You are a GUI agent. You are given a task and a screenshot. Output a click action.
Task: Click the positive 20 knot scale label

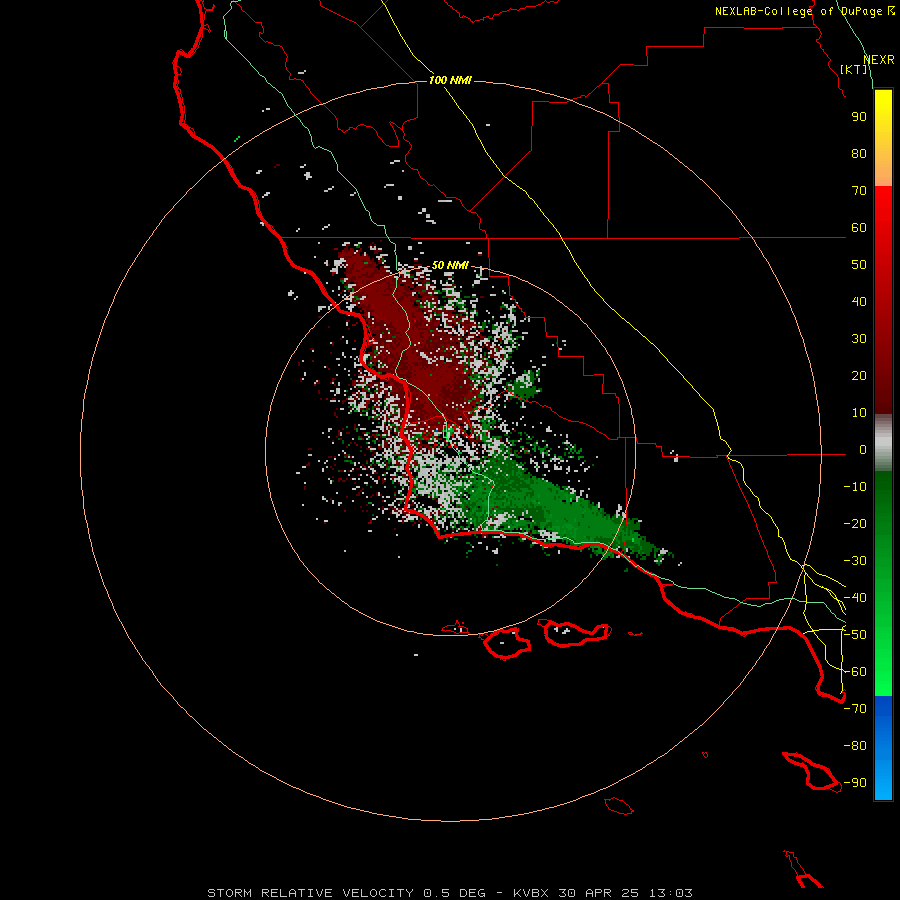click(859, 376)
